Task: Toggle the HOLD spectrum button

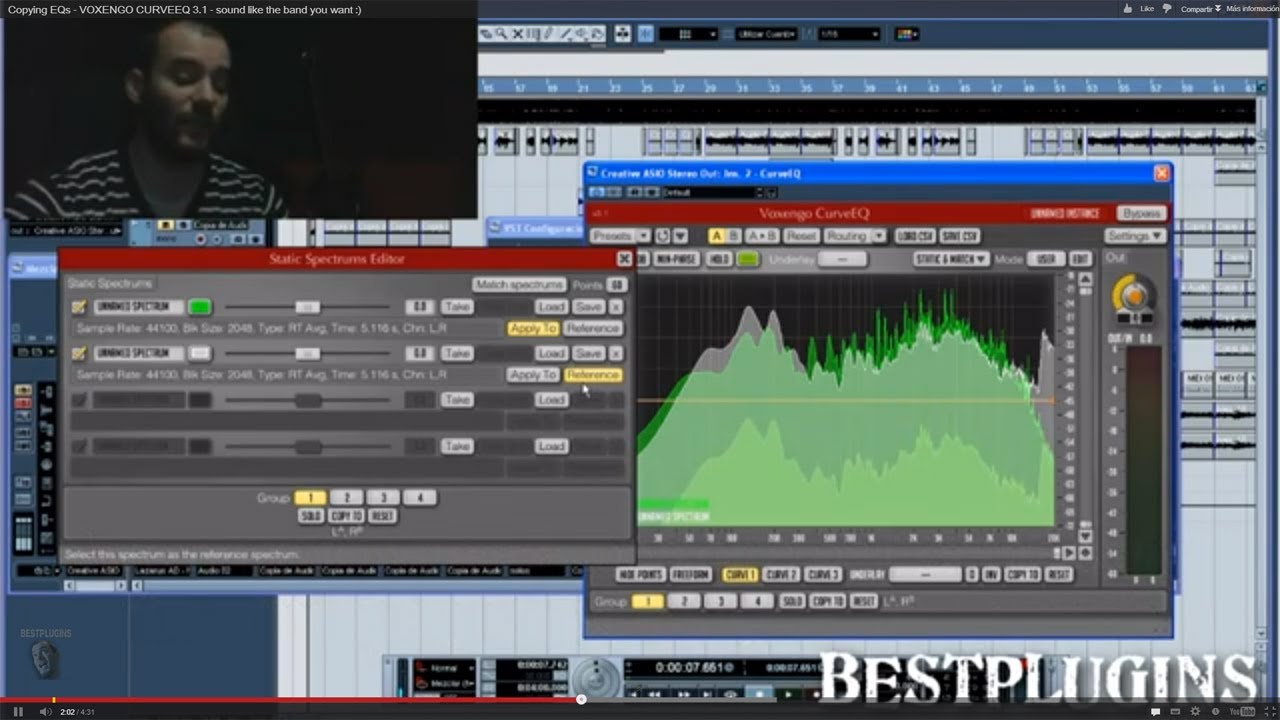Action: point(719,259)
